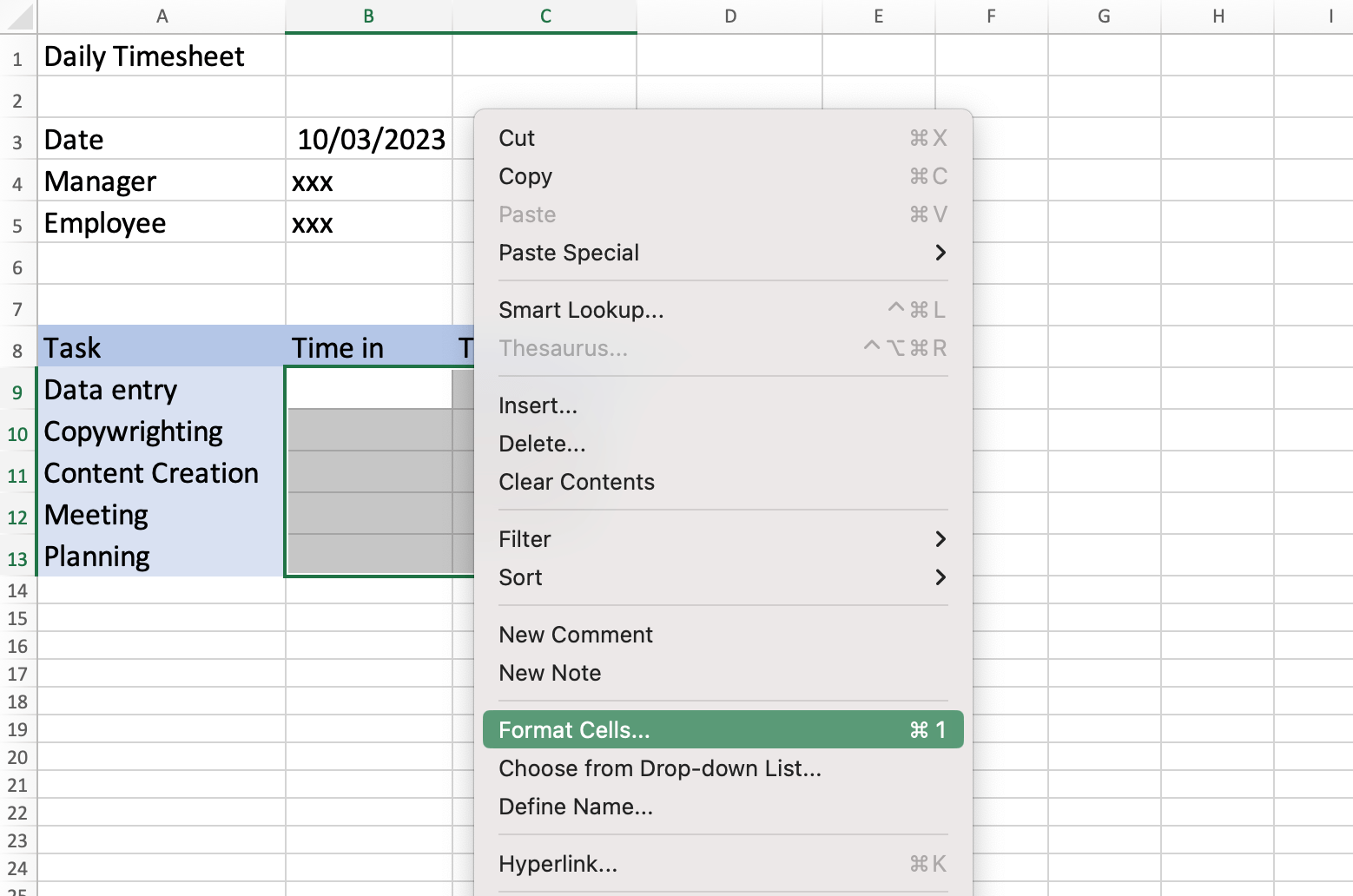Open Choose from Drop-down List option

pos(660,768)
